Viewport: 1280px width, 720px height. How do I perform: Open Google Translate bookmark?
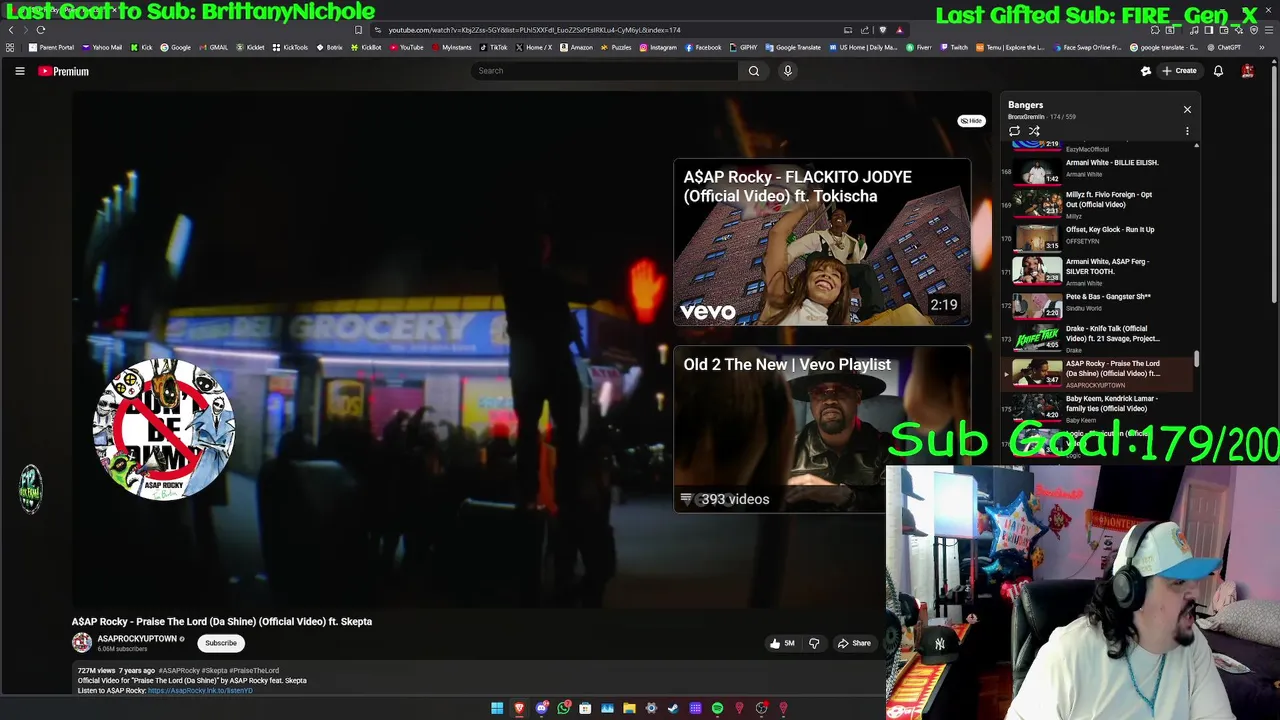[x=793, y=47]
